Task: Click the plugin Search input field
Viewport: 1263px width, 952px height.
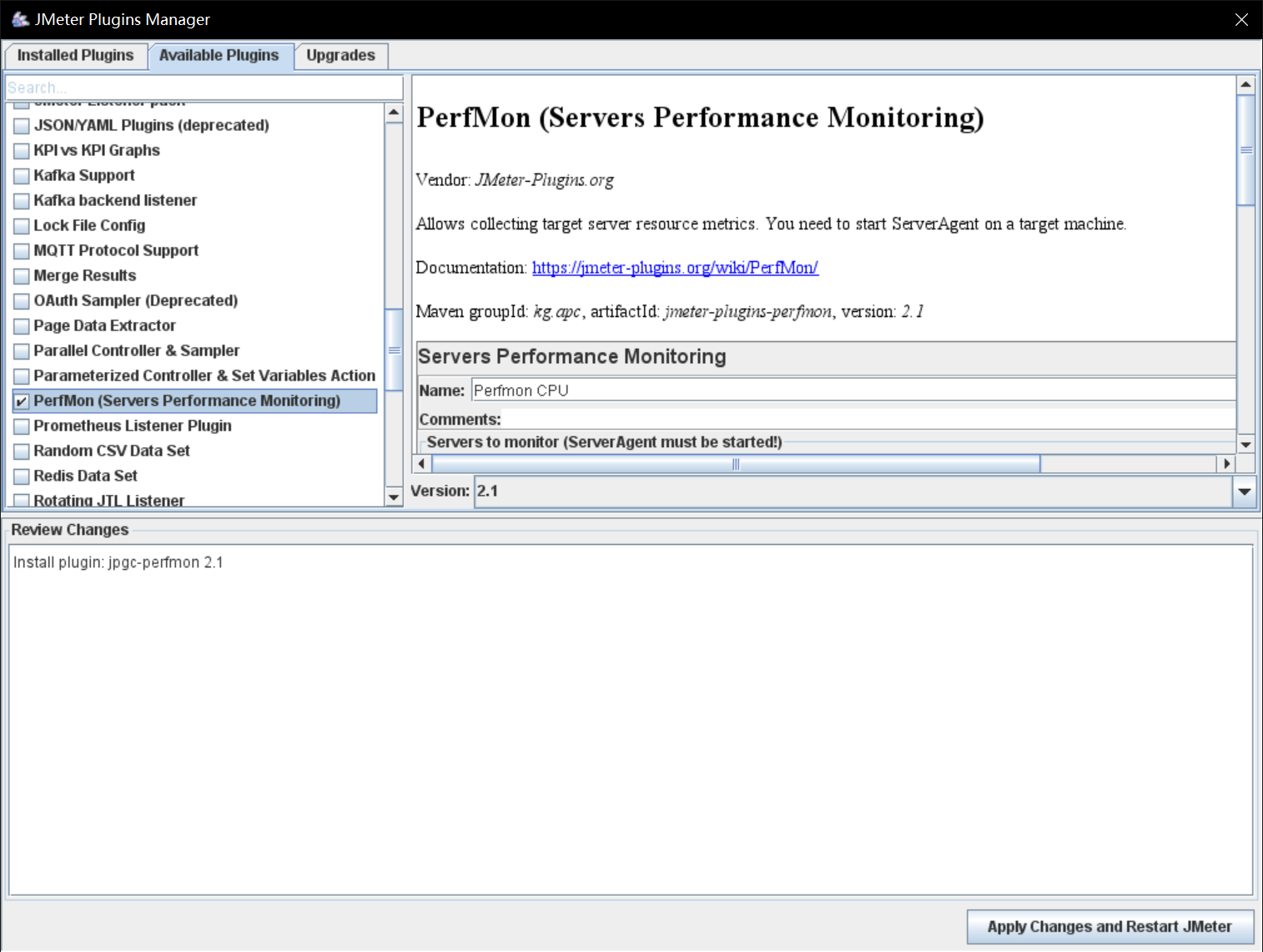Action: [204, 88]
